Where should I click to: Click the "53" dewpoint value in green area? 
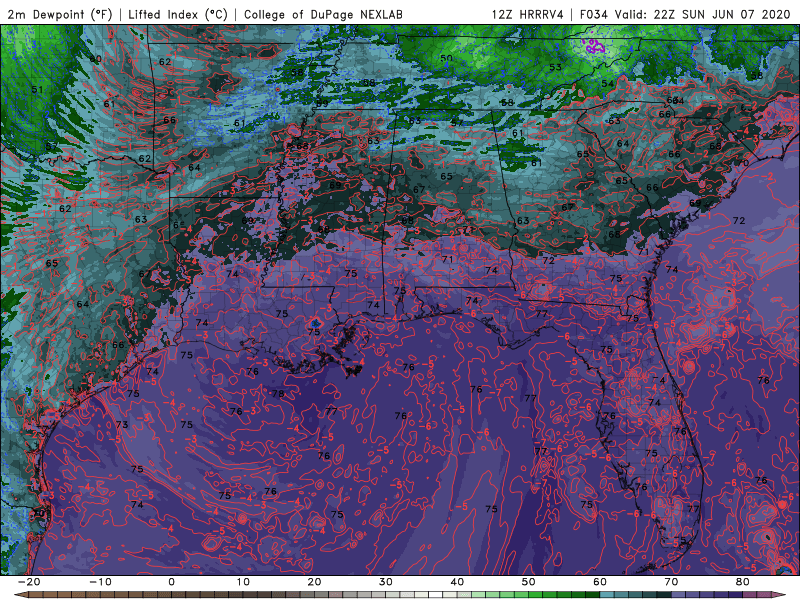(x=556, y=67)
